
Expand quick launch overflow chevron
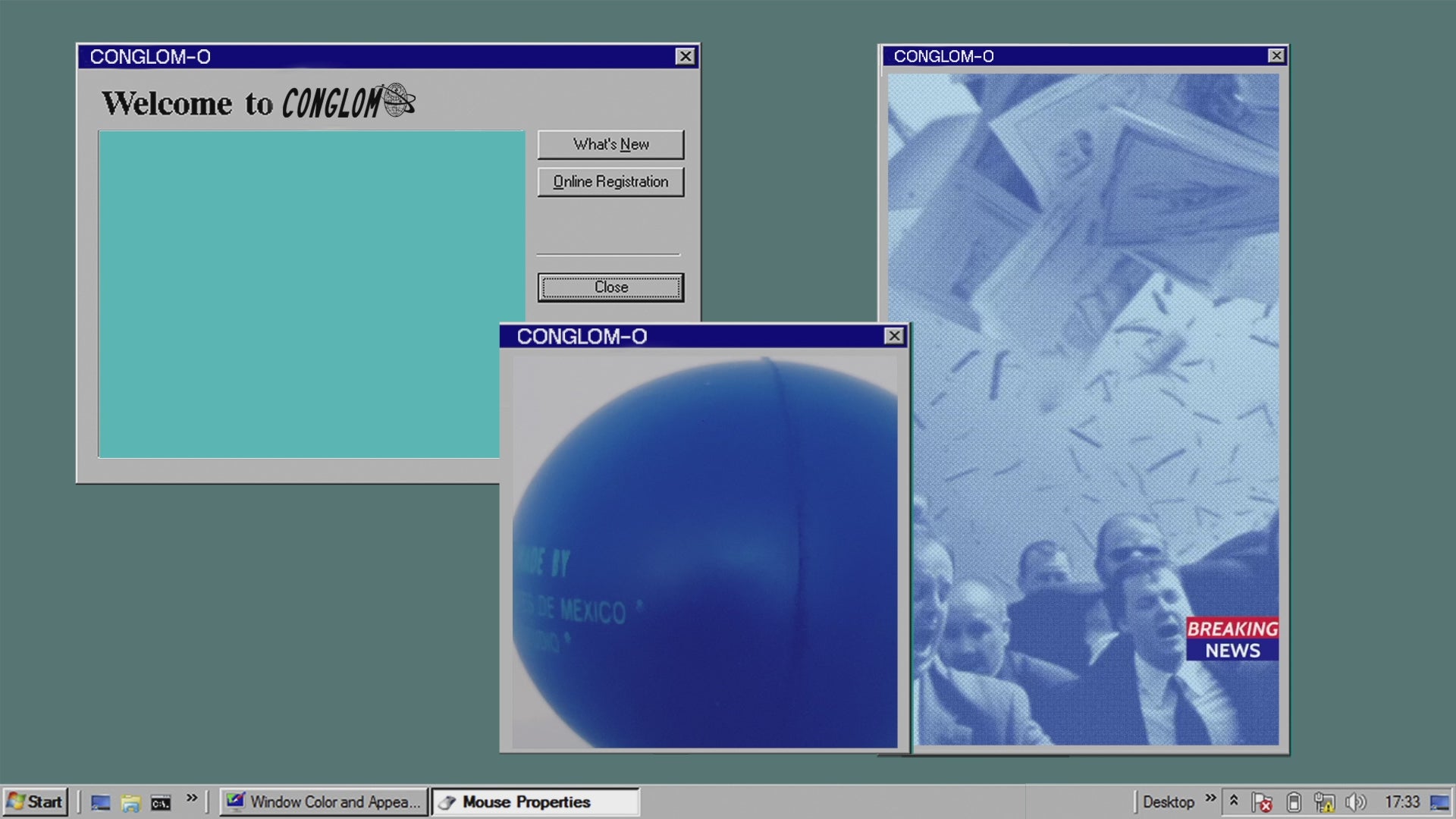pos(192,798)
